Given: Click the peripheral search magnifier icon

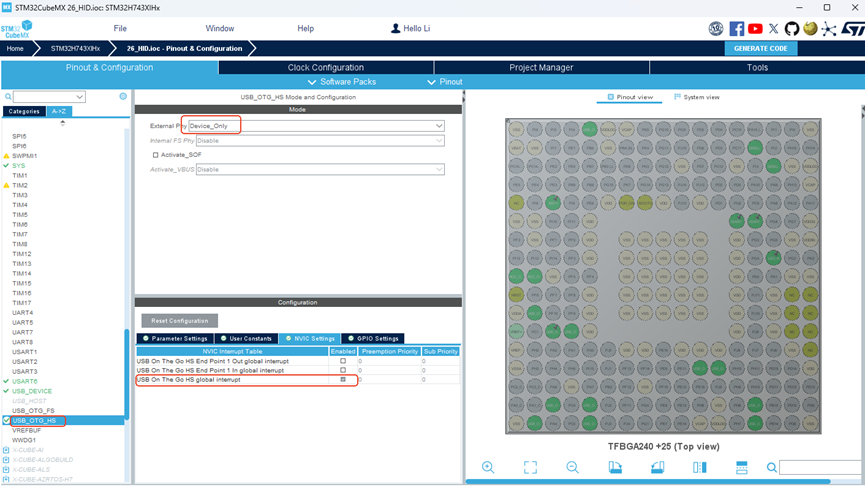Looking at the screenshot, I should 8,97.
